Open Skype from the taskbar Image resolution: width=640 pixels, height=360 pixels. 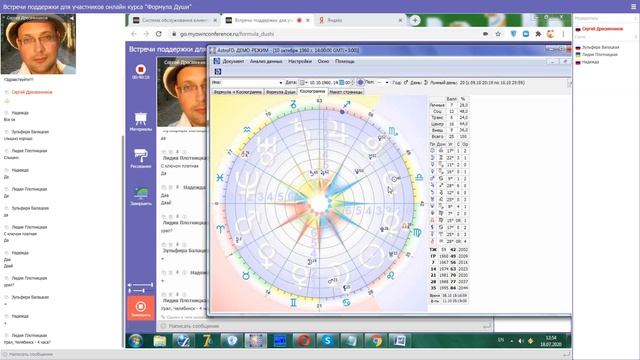tap(327, 340)
